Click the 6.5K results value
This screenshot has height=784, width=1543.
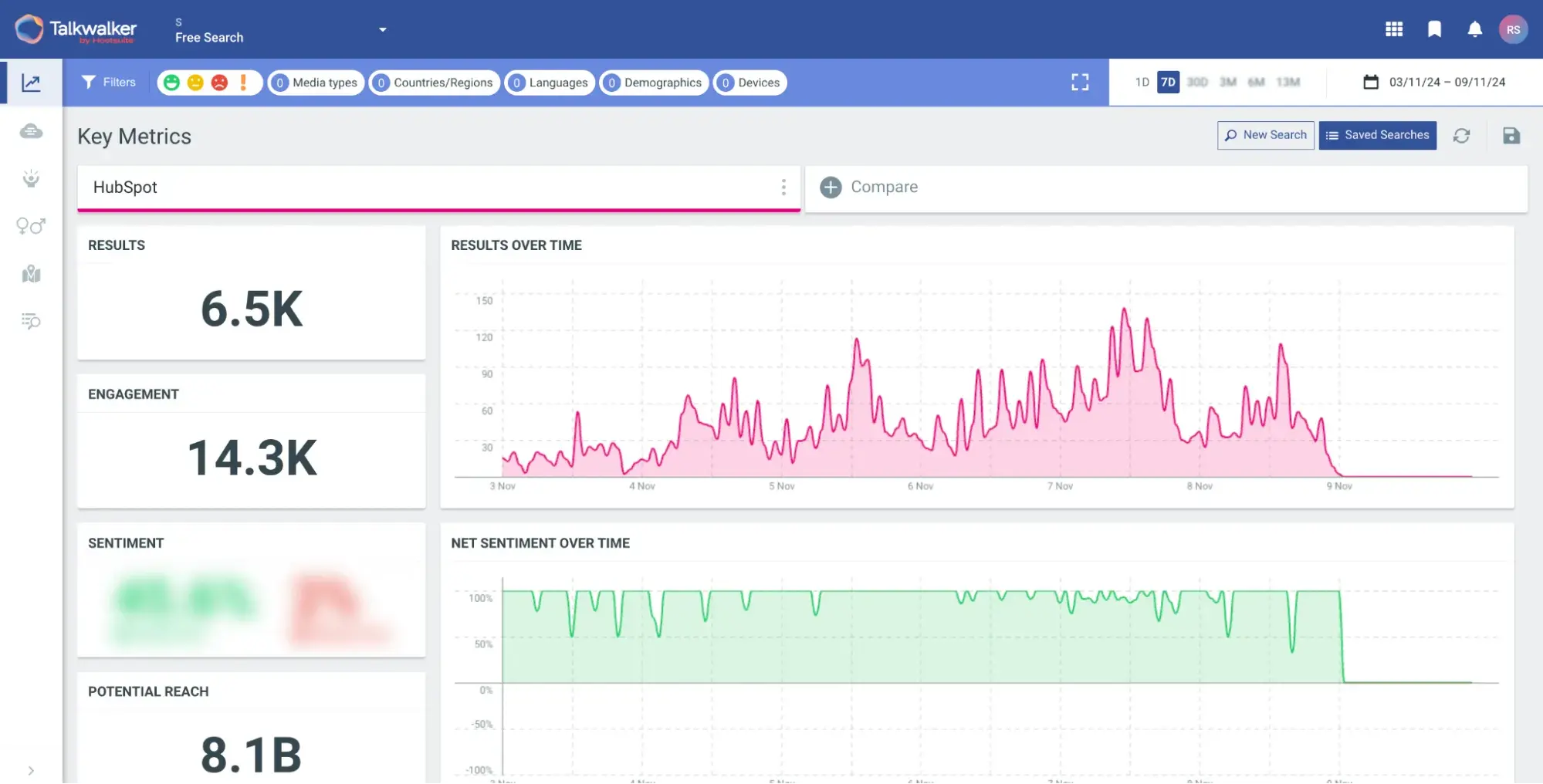coord(252,309)
